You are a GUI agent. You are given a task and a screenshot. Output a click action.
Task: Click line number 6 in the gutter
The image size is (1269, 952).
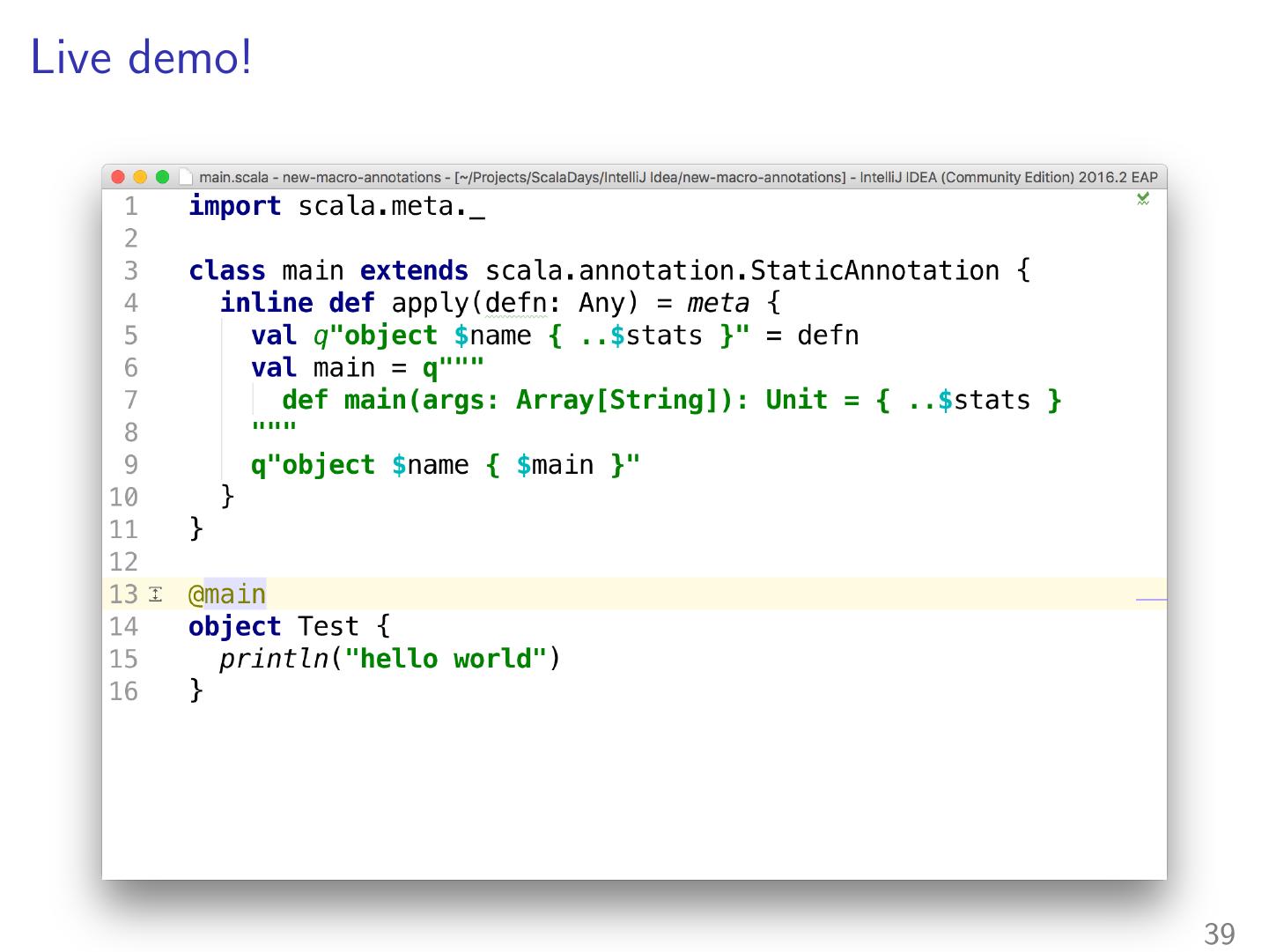[x=131, y=368]
